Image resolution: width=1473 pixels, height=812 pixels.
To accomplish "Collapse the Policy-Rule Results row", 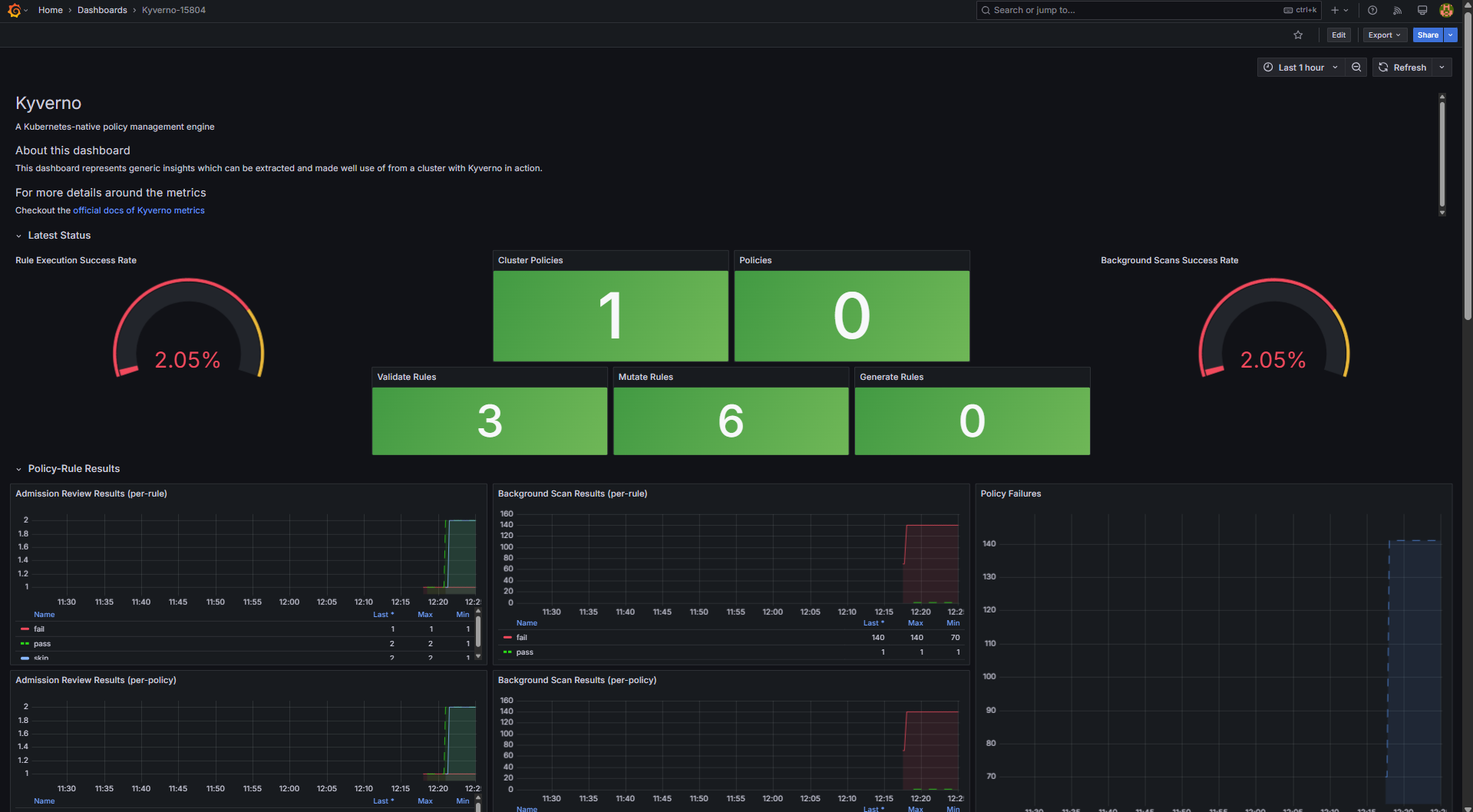I will pos(74,469).
